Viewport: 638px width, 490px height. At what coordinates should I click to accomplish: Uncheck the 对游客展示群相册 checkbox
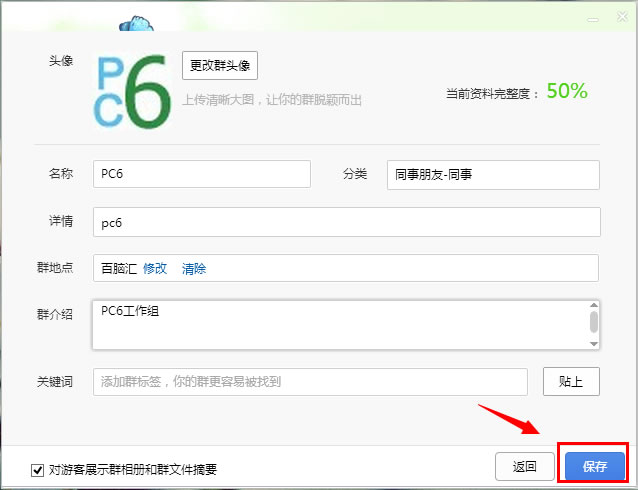[38, 469]
